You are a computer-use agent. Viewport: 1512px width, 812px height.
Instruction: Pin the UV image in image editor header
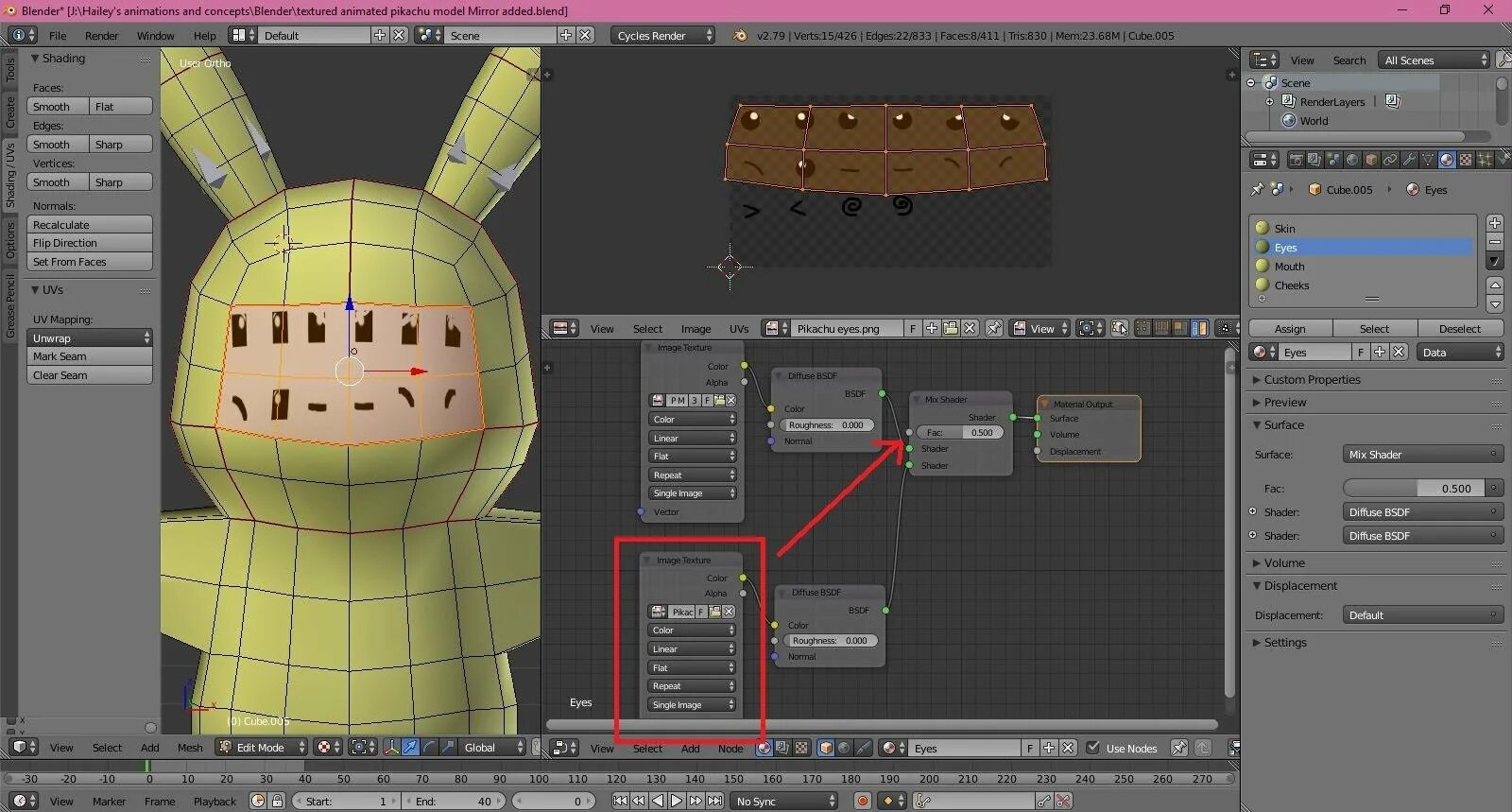(994, 328)
